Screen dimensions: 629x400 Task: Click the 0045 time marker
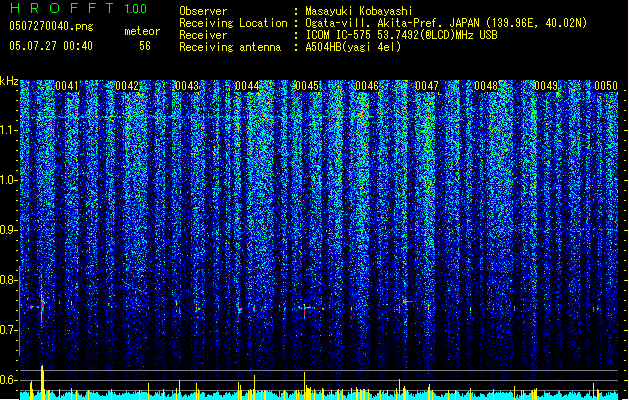tap(307, 86)
